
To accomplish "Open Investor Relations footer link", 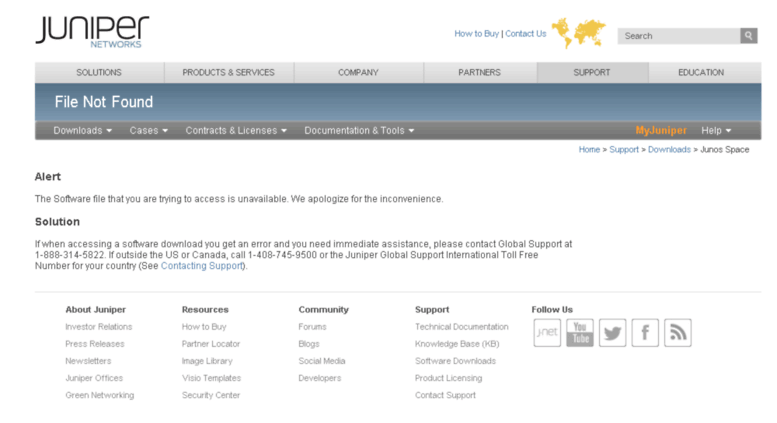I will [x=99, y=327].
